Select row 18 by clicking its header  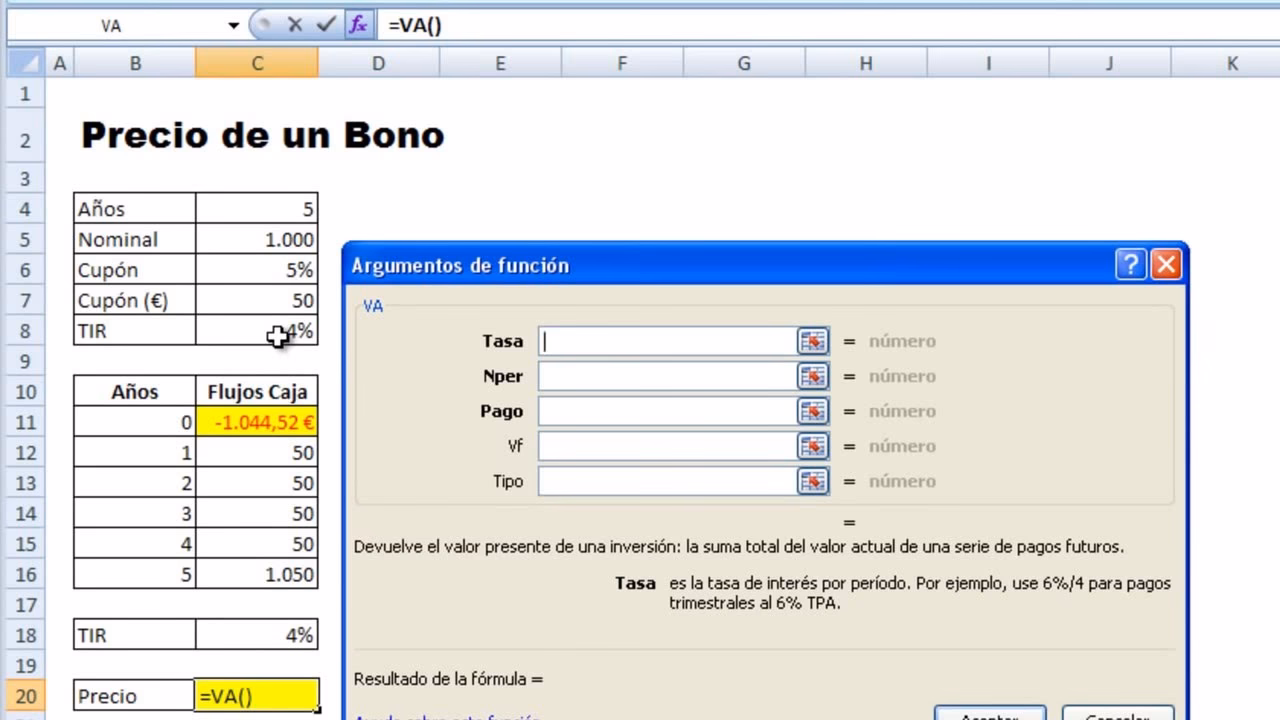click(x=26, y=634)
